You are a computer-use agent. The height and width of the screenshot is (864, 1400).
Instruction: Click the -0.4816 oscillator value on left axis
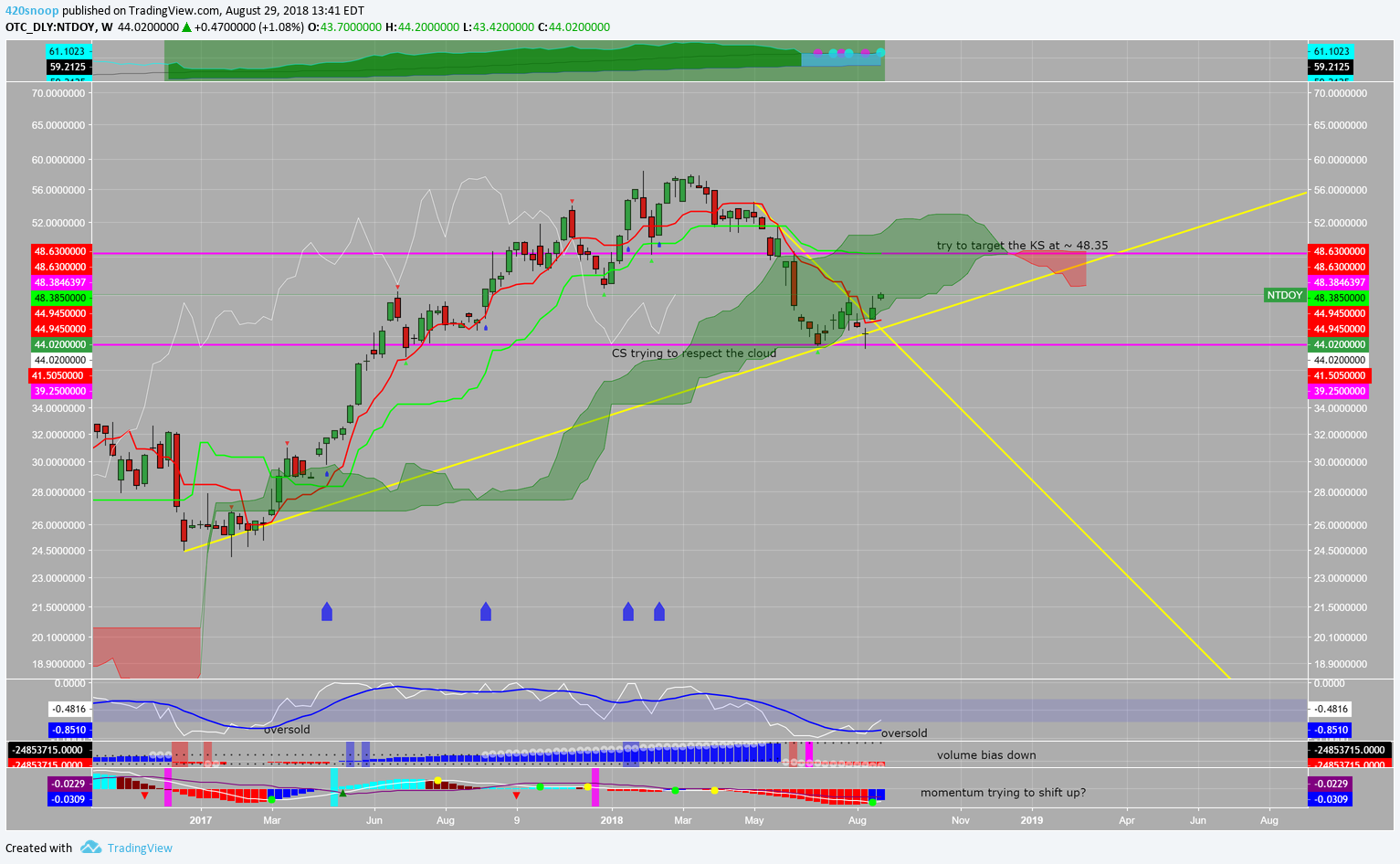click(x=68, y=710)
